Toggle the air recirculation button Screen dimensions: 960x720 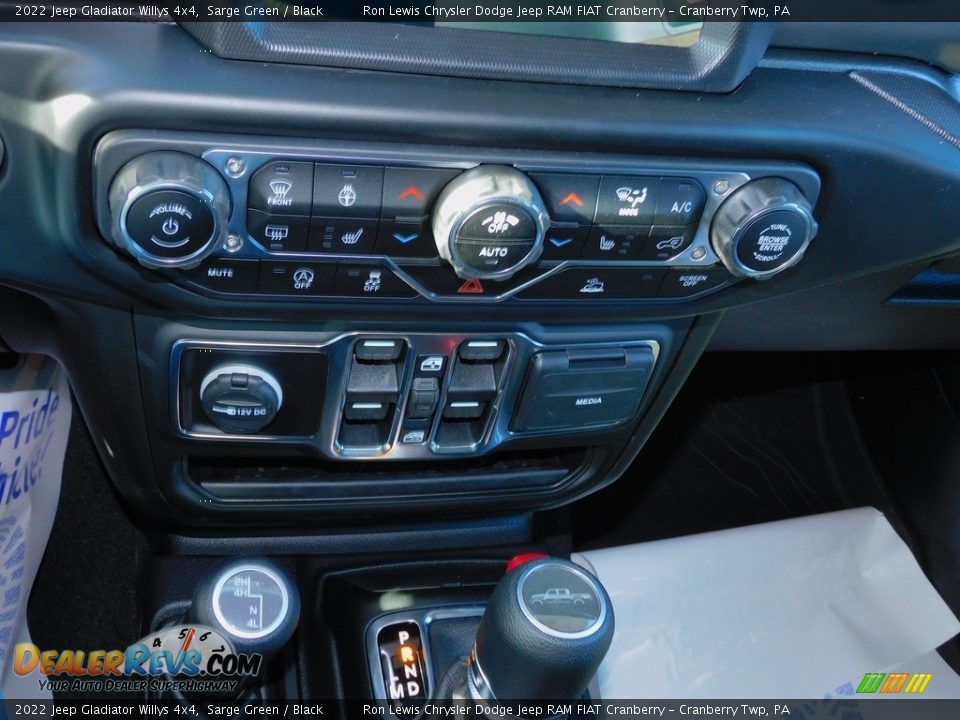[x=669, y=243]
